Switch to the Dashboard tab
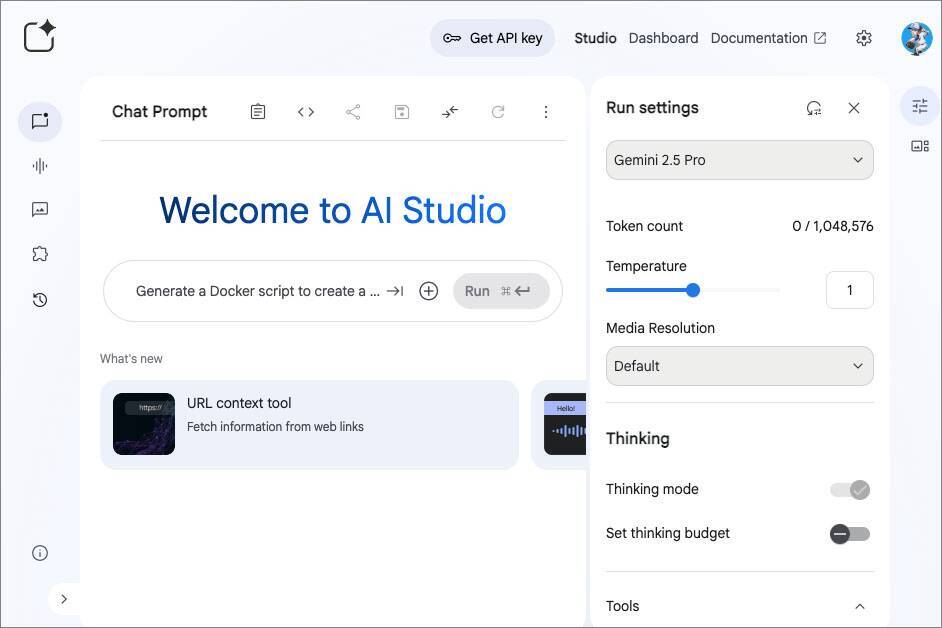The width and height of the screenshot is (942, 628). coord(663,38)
